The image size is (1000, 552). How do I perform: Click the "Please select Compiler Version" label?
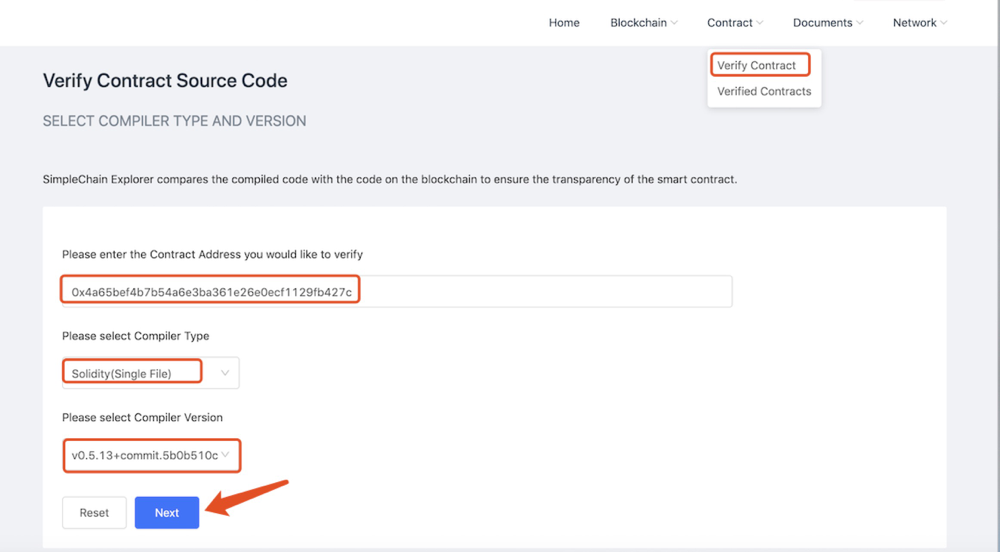click(x=142, y=418)
